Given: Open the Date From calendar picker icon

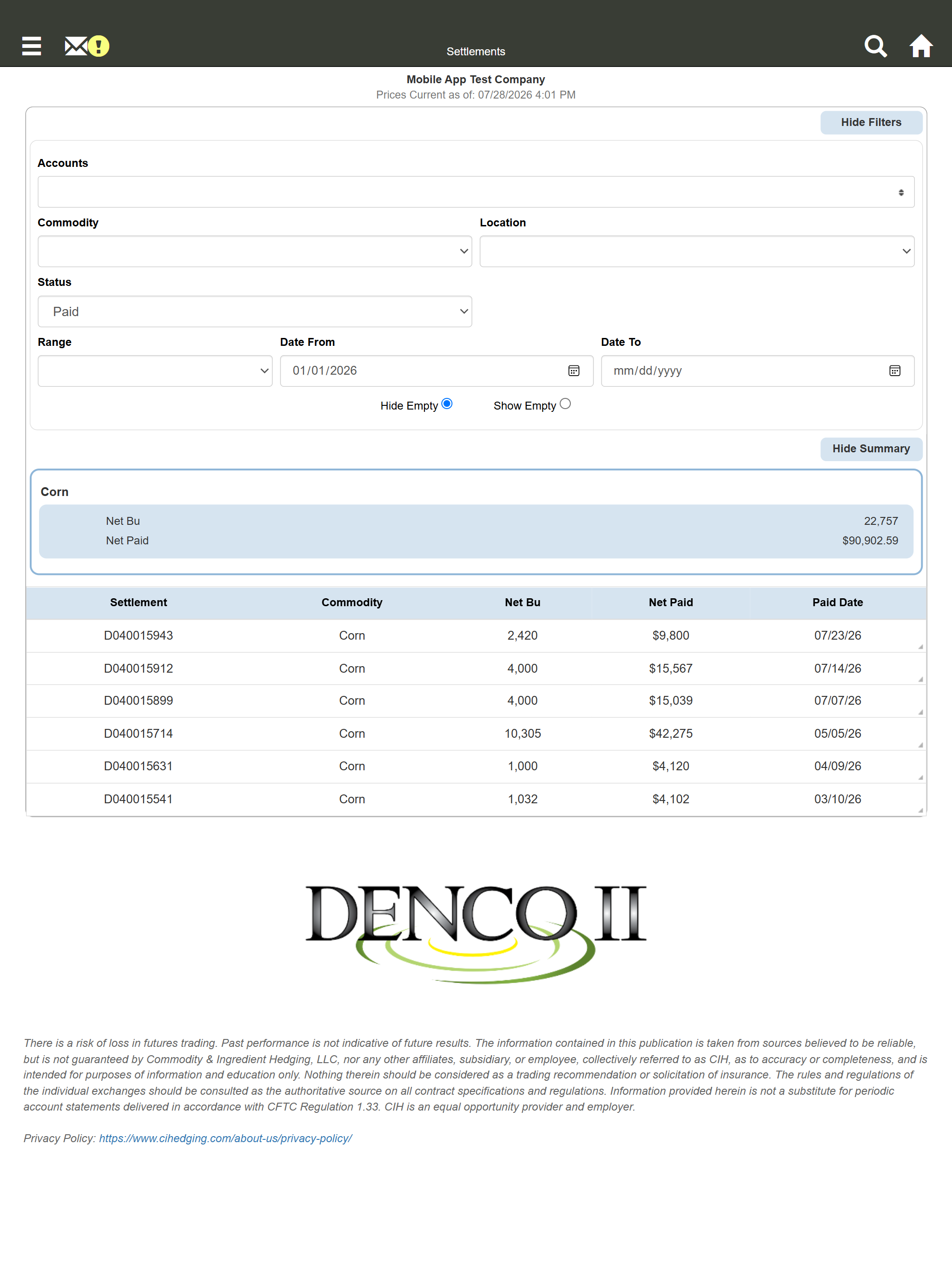Looking at the screenshot, I should (x=574, y=371).
